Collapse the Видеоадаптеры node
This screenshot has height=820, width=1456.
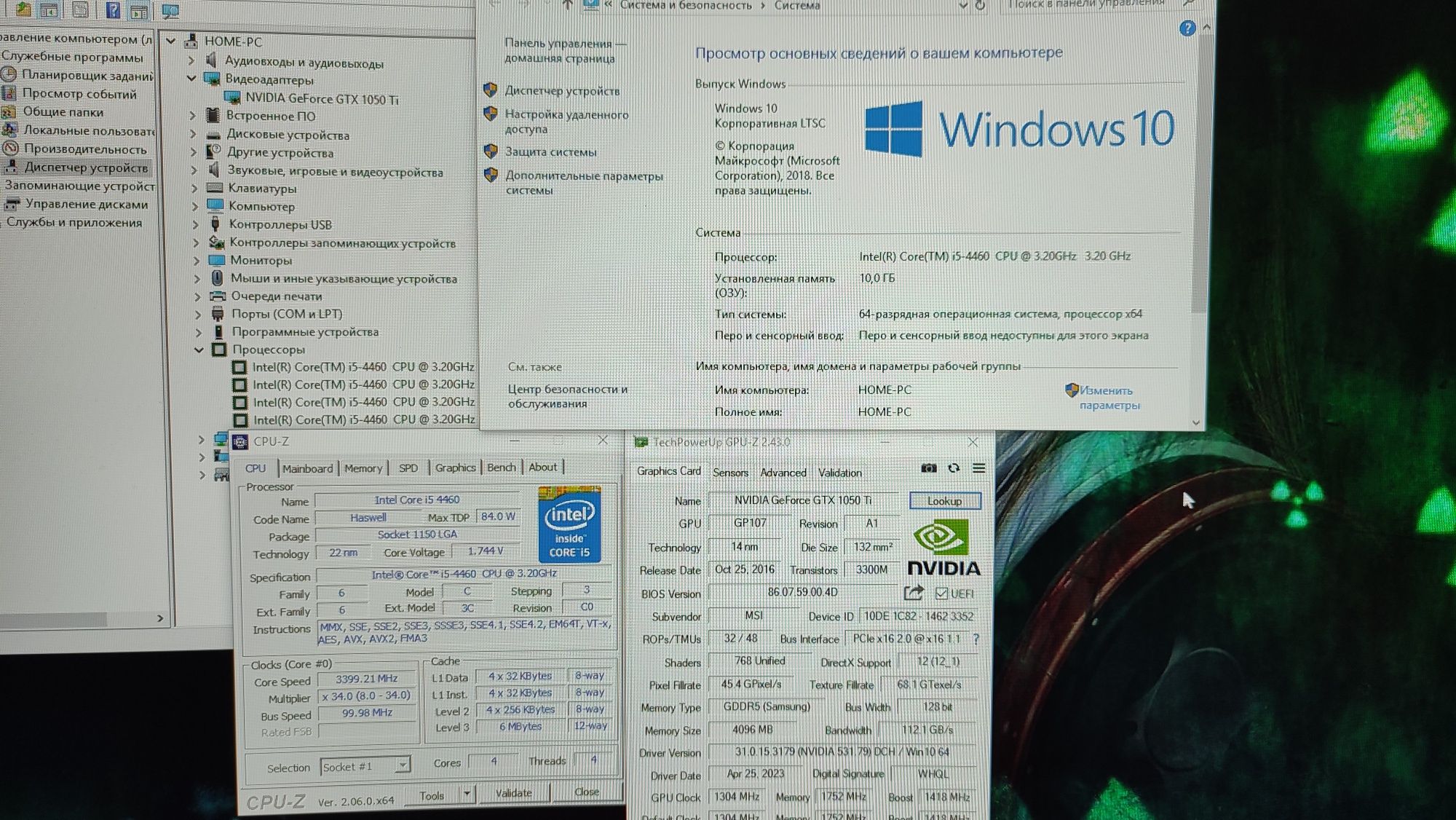[x=191, y=78]
